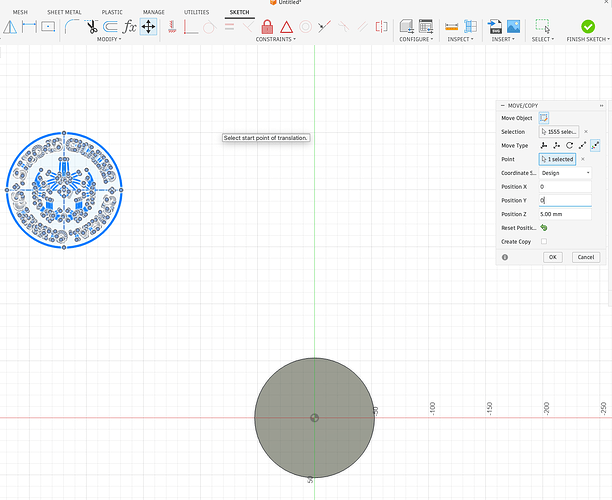
Task: Open the SELECT dropdown menu
Action: click(543, 39)
